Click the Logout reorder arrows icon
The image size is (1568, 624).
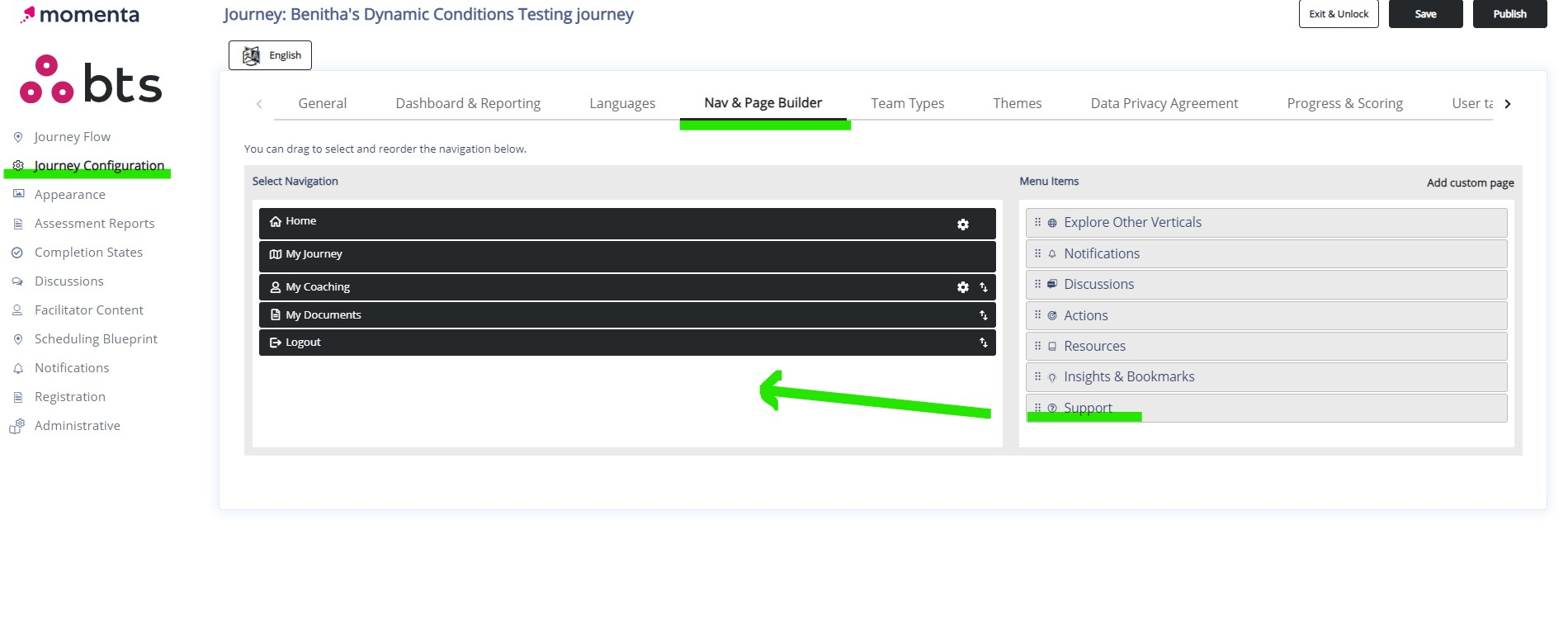click(x=984, y=343)
